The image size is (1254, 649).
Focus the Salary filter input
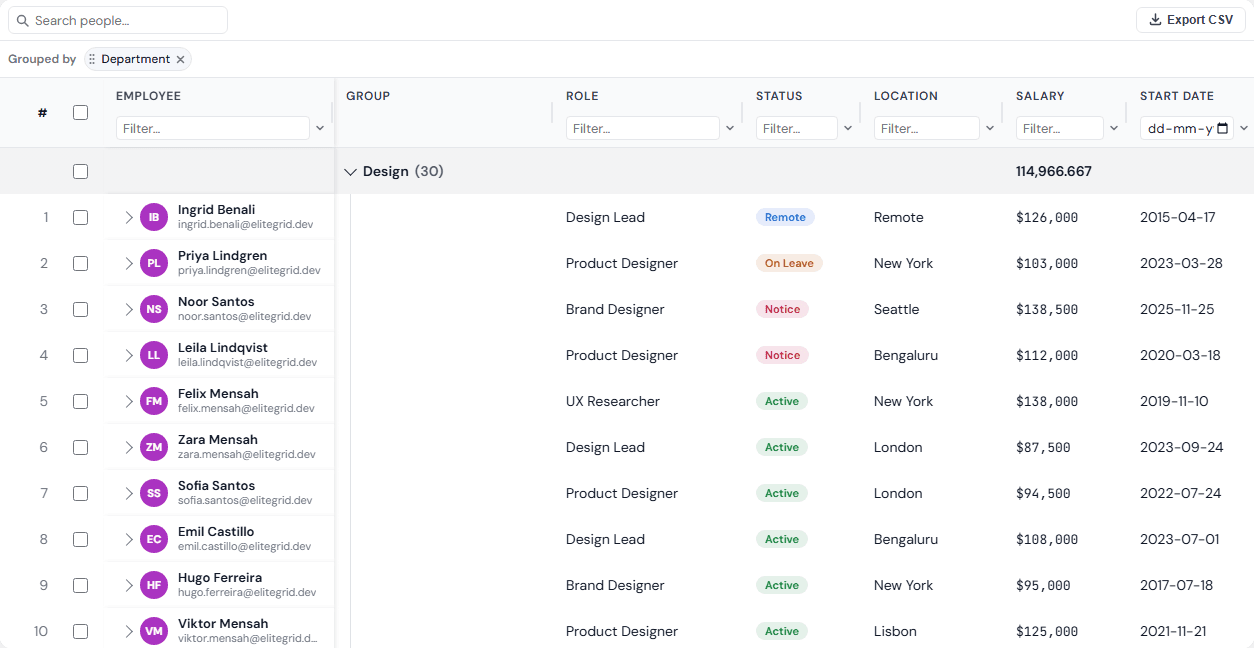coord(1060,128)
